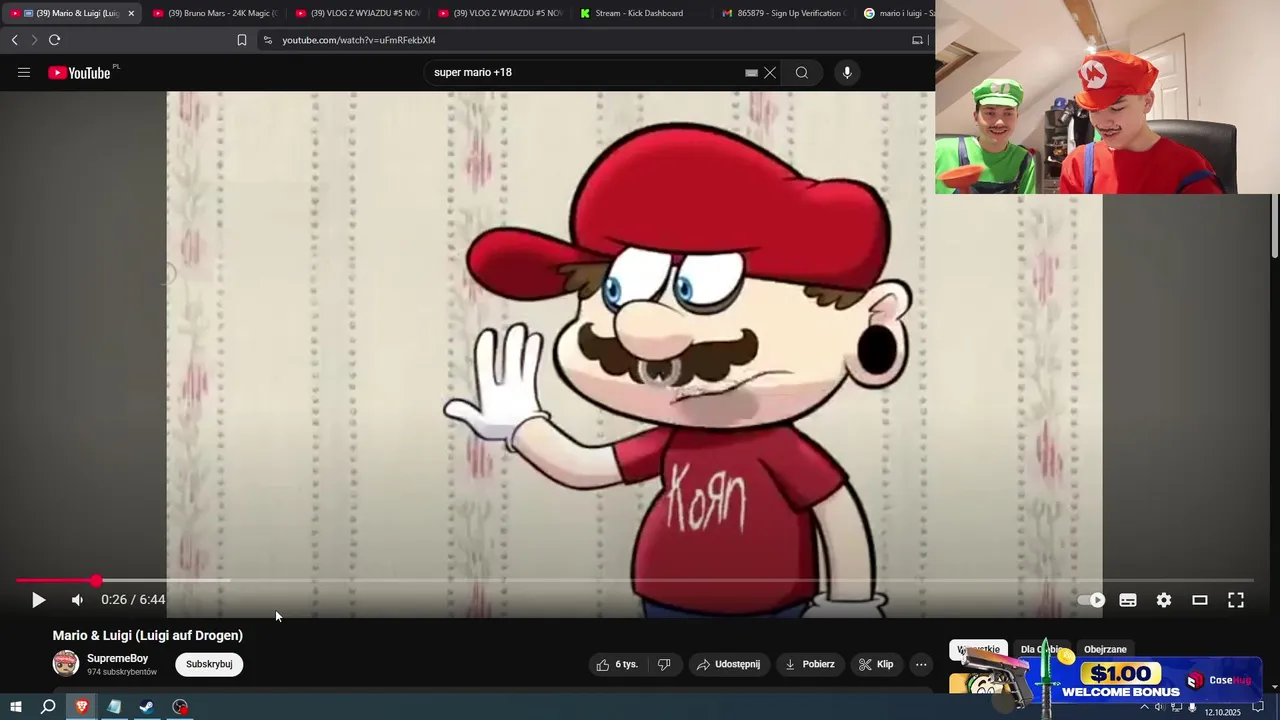Start voice search with the microphone
This screenshot has height=720, width=1280.
click(847, 72)
